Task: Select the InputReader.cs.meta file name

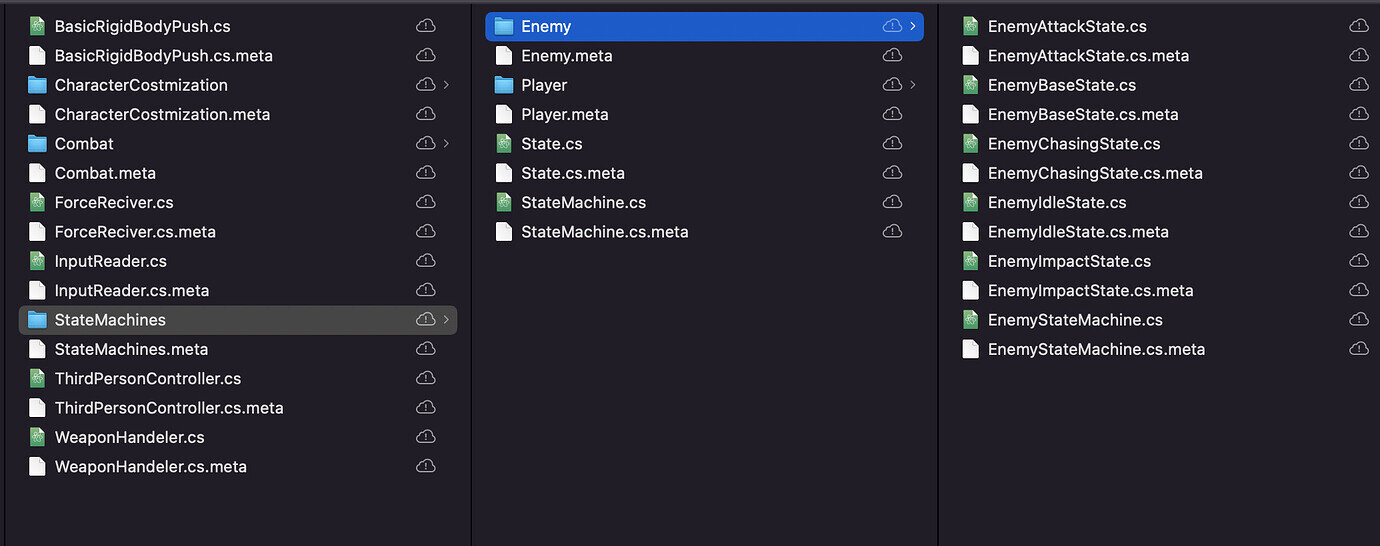Action: coord(132,291)
